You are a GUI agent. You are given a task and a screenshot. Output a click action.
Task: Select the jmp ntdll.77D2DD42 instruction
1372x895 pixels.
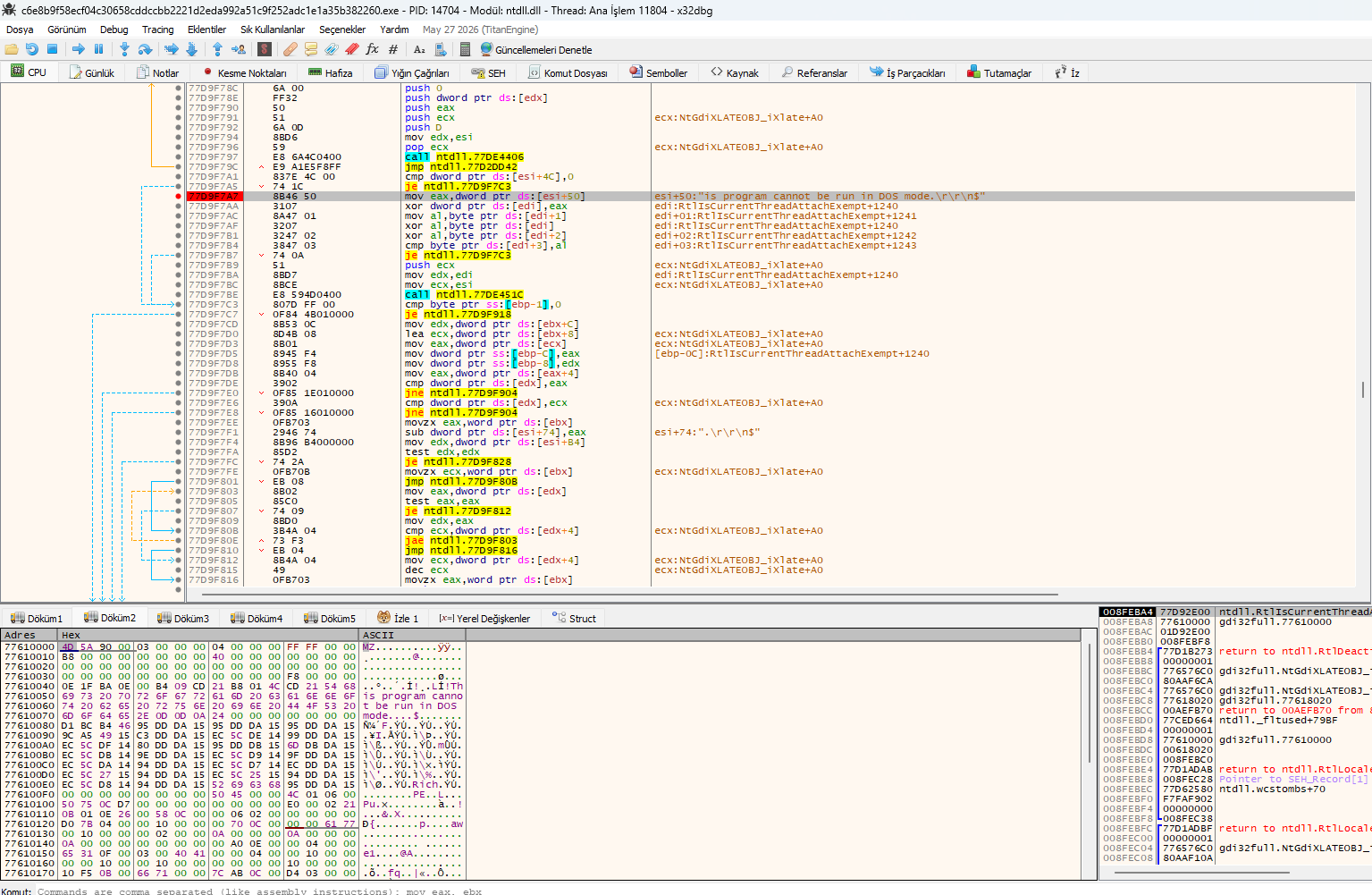tap(461, 166)
